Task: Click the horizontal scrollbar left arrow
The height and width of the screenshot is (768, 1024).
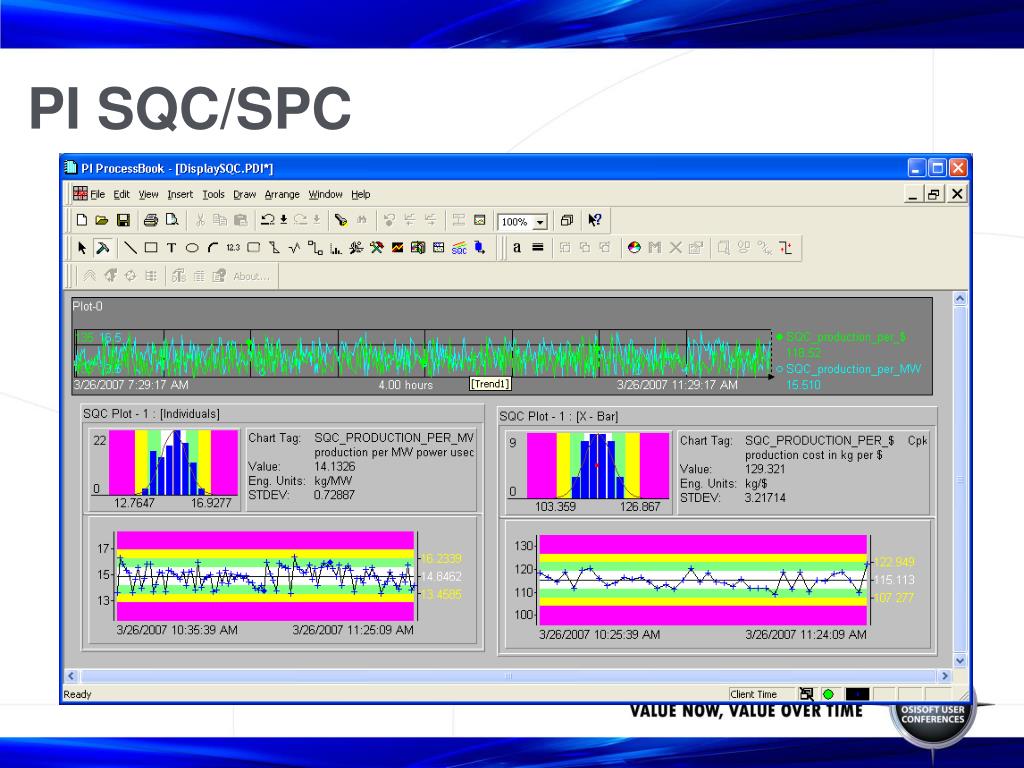Action: tap(72, 676)
